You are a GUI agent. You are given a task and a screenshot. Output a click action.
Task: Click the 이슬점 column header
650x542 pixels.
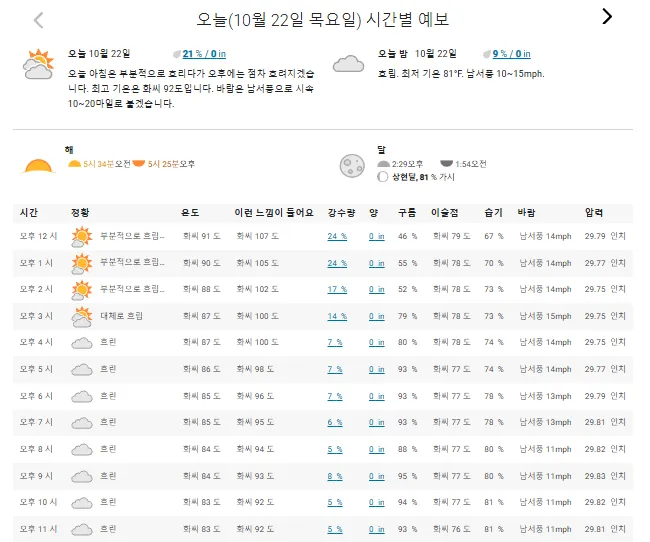pos(444,213)
